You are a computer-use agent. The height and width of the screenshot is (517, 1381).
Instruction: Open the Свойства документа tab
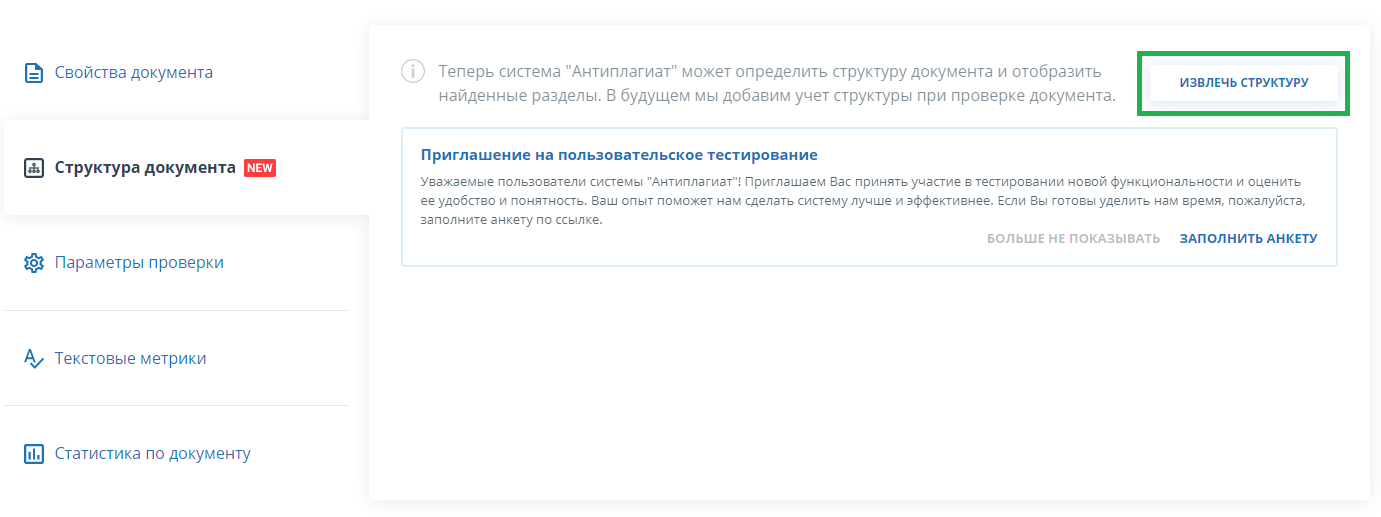click(x=133, y=73)
